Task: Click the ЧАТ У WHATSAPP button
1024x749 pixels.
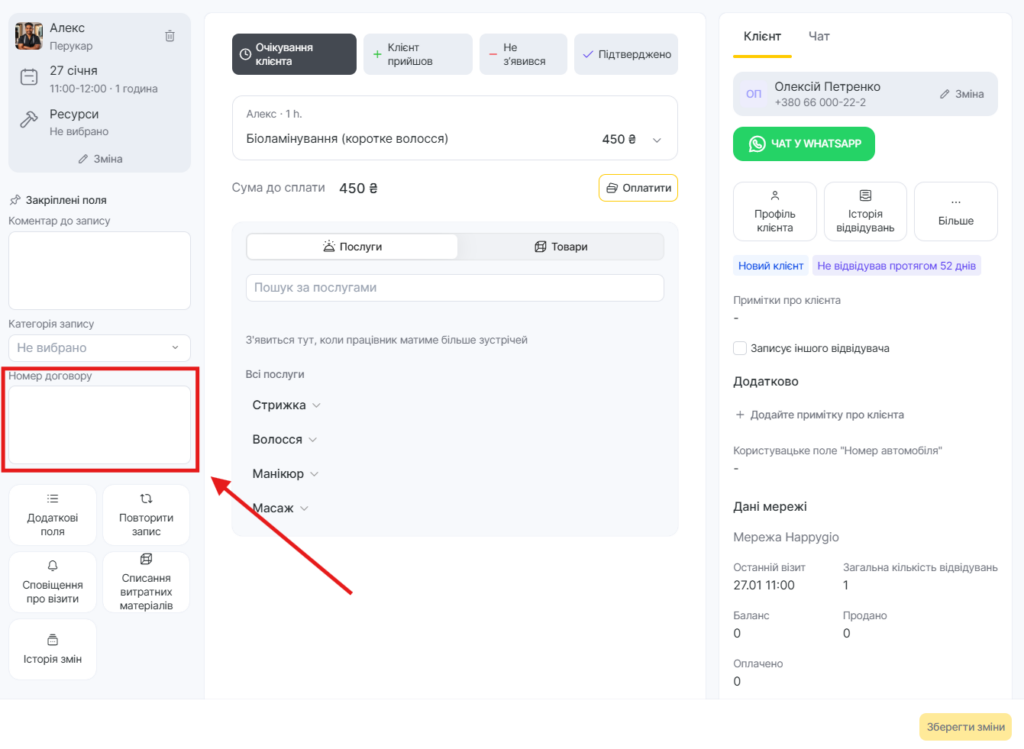Action: click(804, 144)
